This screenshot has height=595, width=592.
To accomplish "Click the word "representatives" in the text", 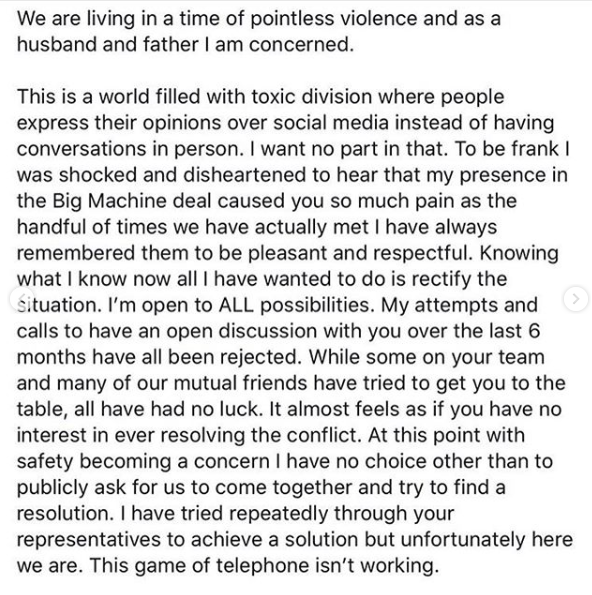I will [x=88, y=540].
